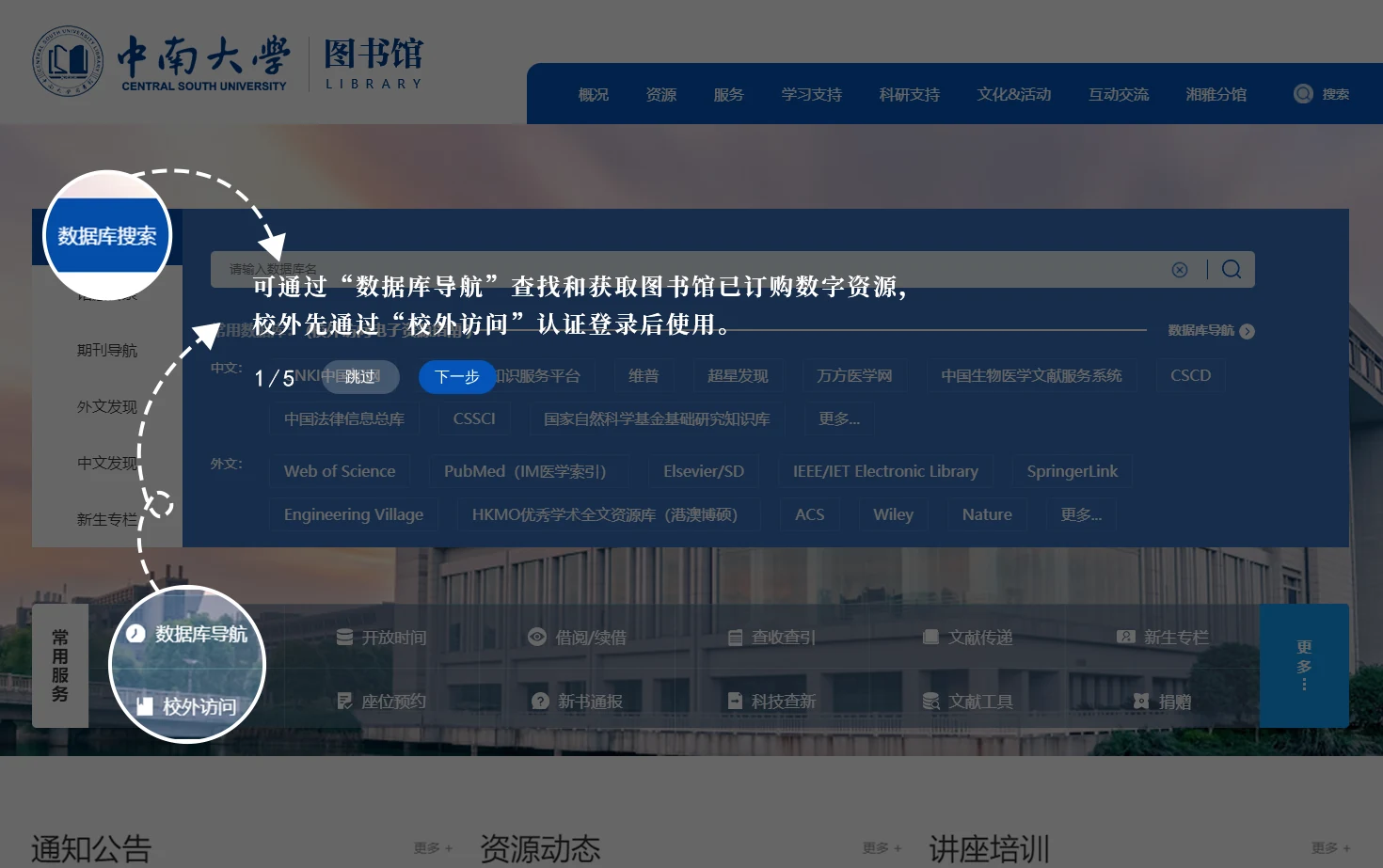Open the 超星发现 database link

738,375
